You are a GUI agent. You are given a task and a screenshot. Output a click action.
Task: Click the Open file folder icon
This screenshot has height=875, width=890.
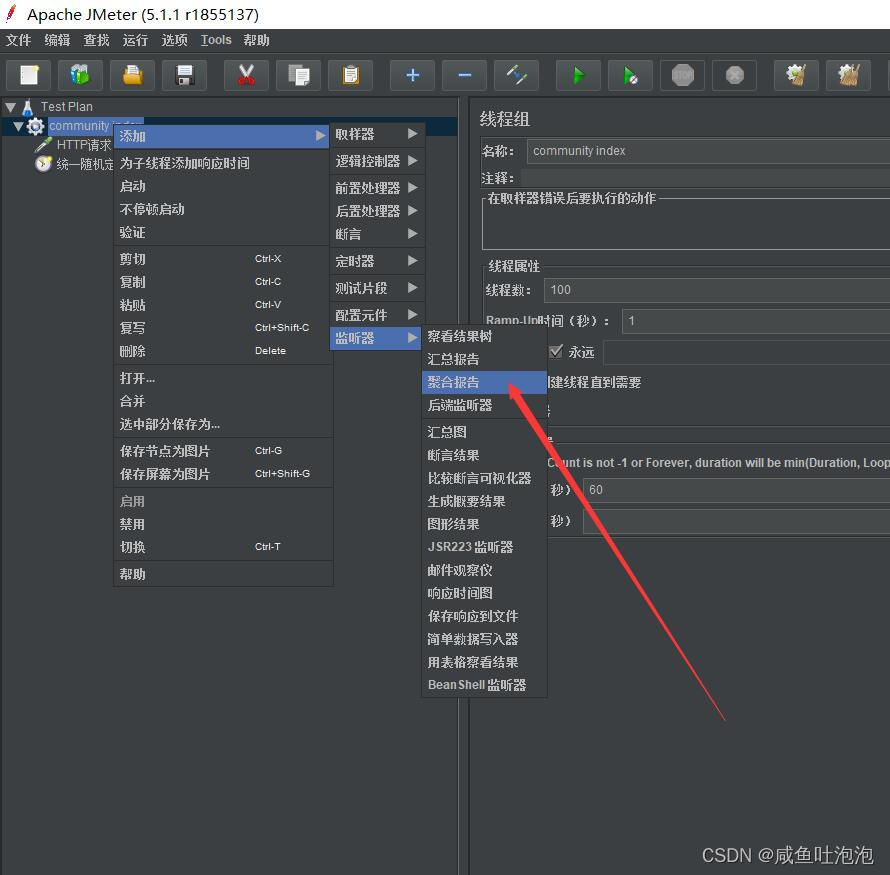pyautogui.click(x=132, y=75)
